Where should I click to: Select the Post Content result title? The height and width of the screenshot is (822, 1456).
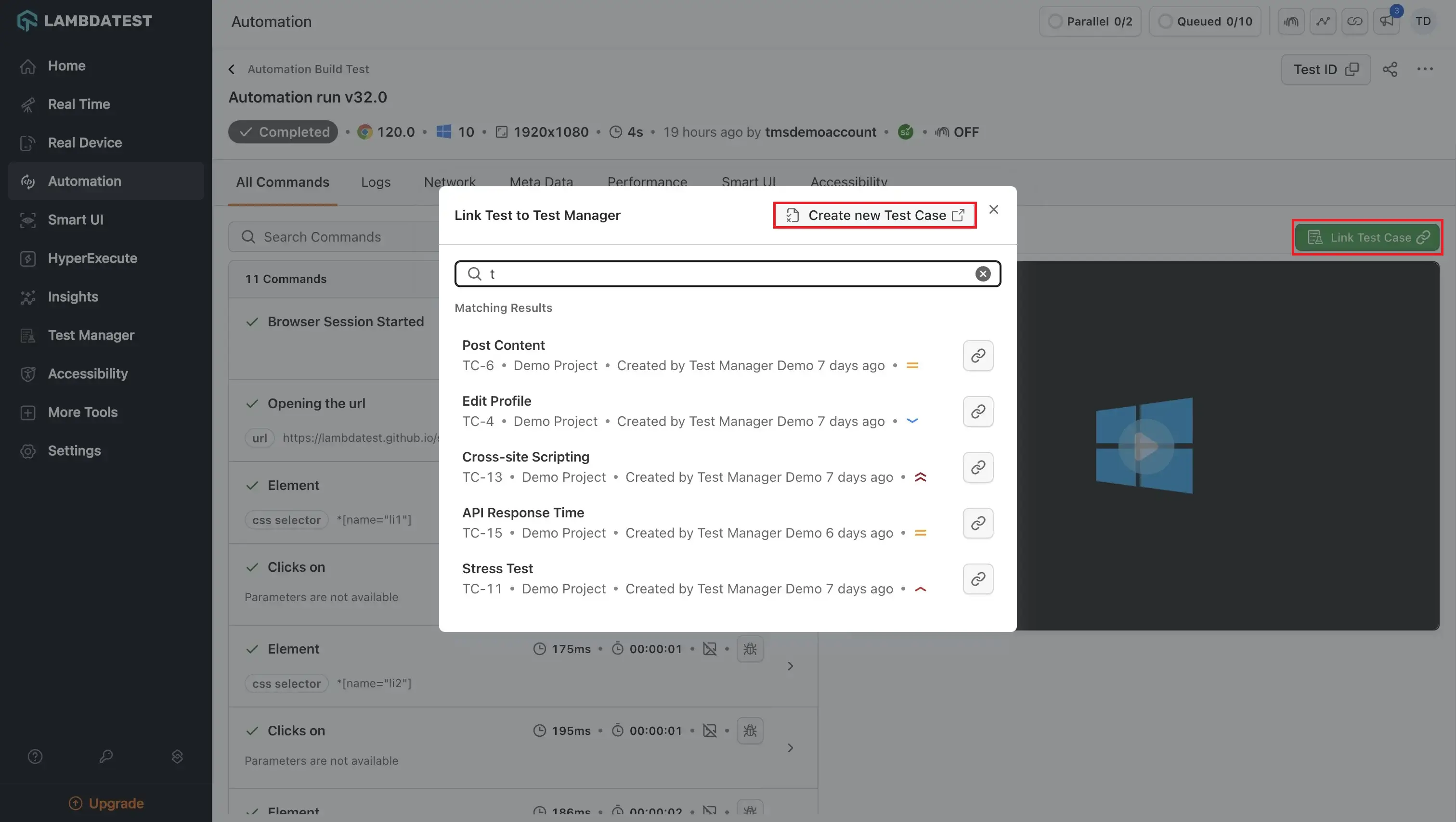coord(503,345)
